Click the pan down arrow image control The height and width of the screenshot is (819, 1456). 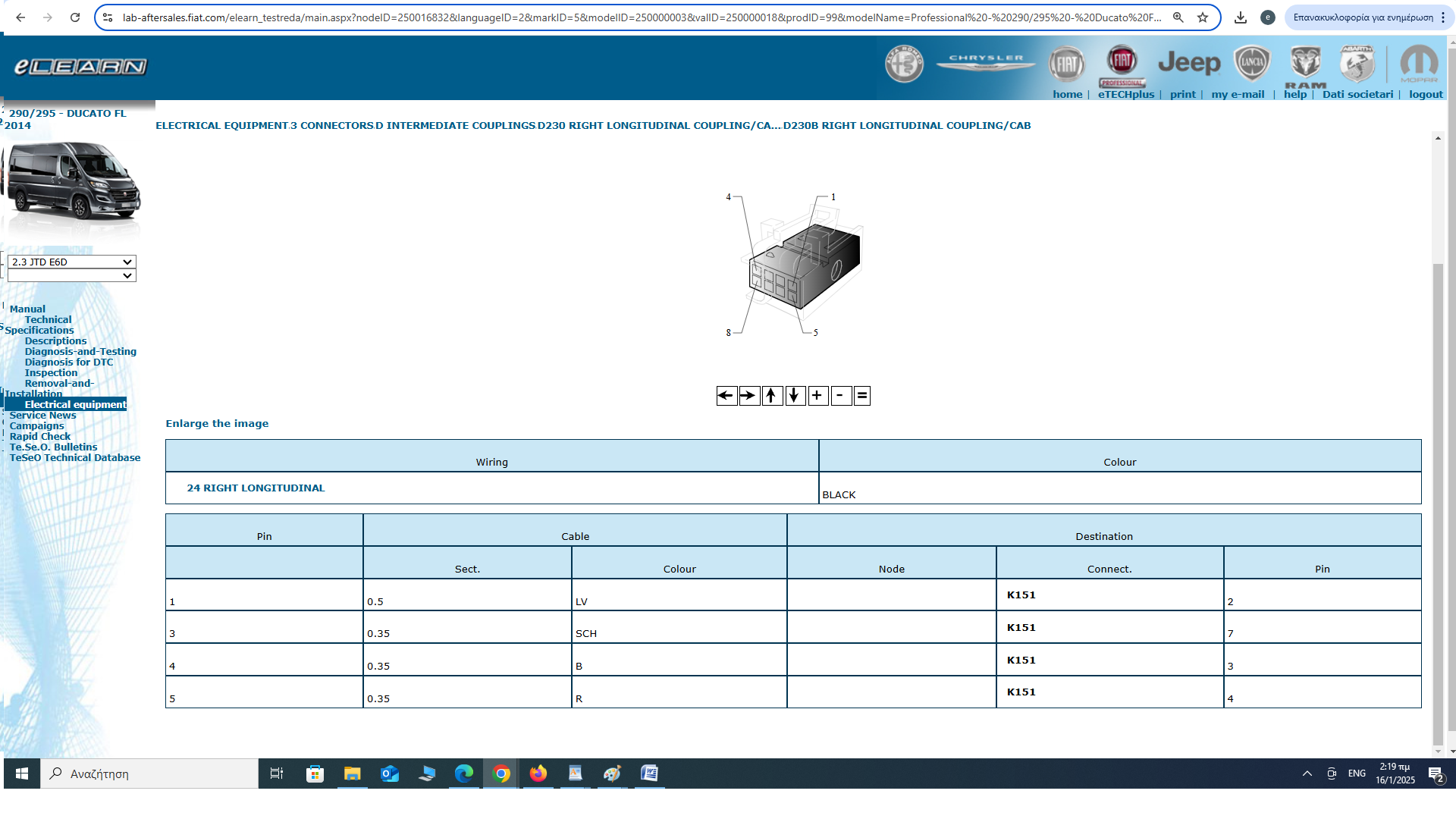pyautogui.click(x=795, y=395)
